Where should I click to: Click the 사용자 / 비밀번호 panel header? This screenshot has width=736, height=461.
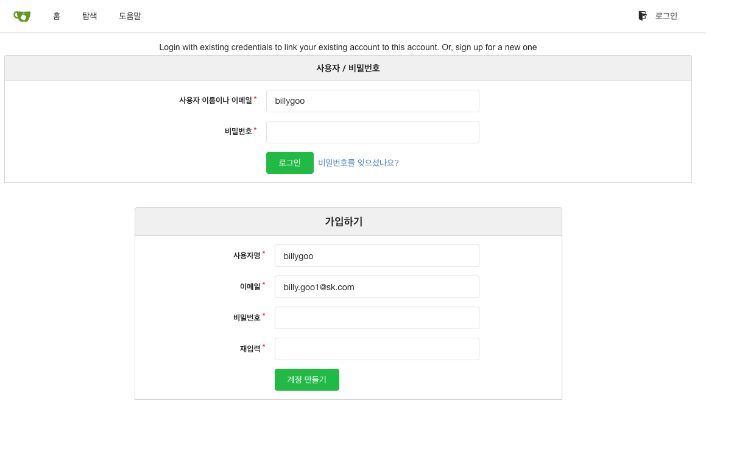pos(348,68)
